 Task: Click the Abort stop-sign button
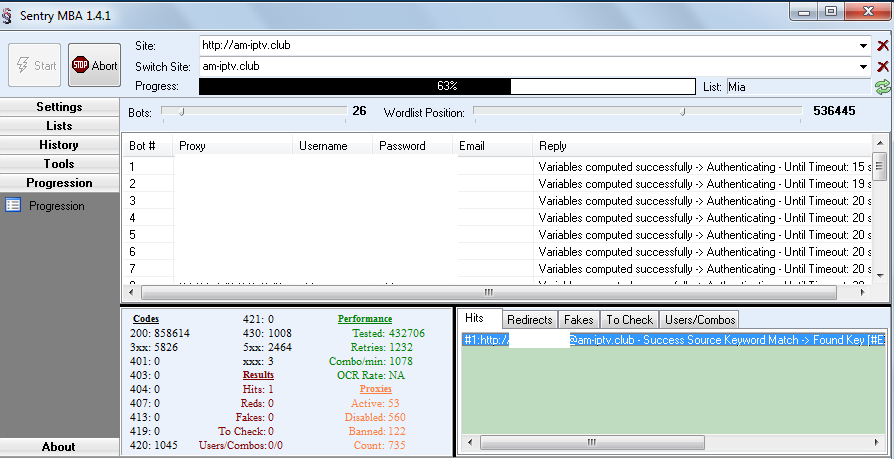point(95,66)
